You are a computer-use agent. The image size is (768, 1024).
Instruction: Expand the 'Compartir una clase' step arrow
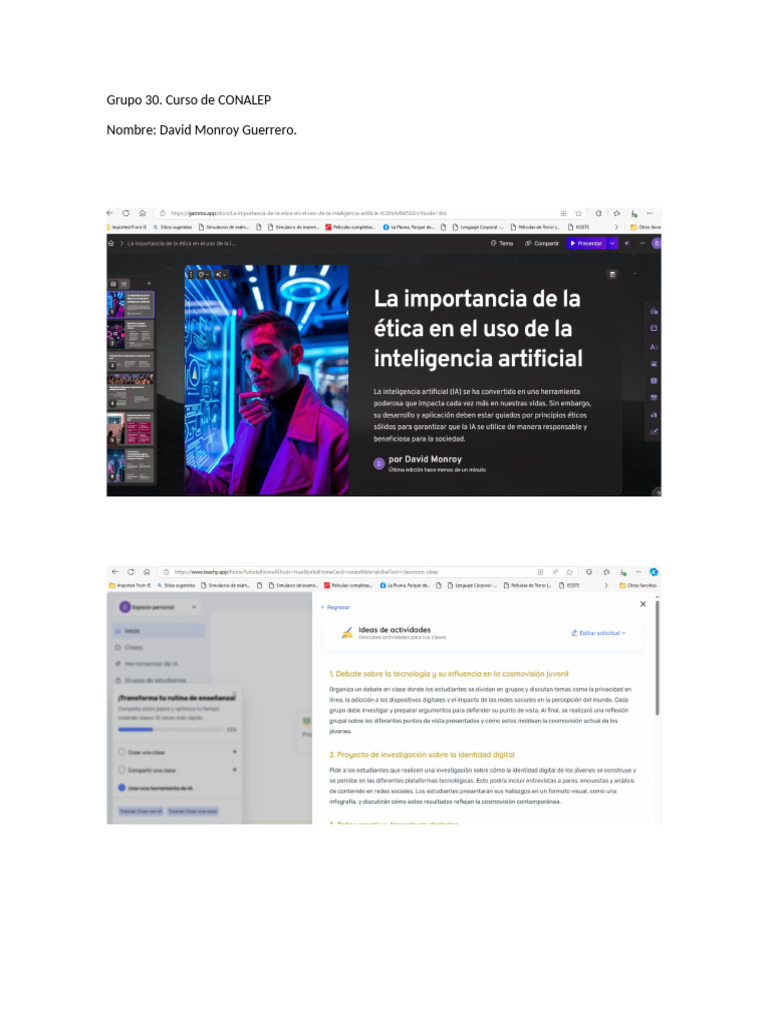click(234, 769)
